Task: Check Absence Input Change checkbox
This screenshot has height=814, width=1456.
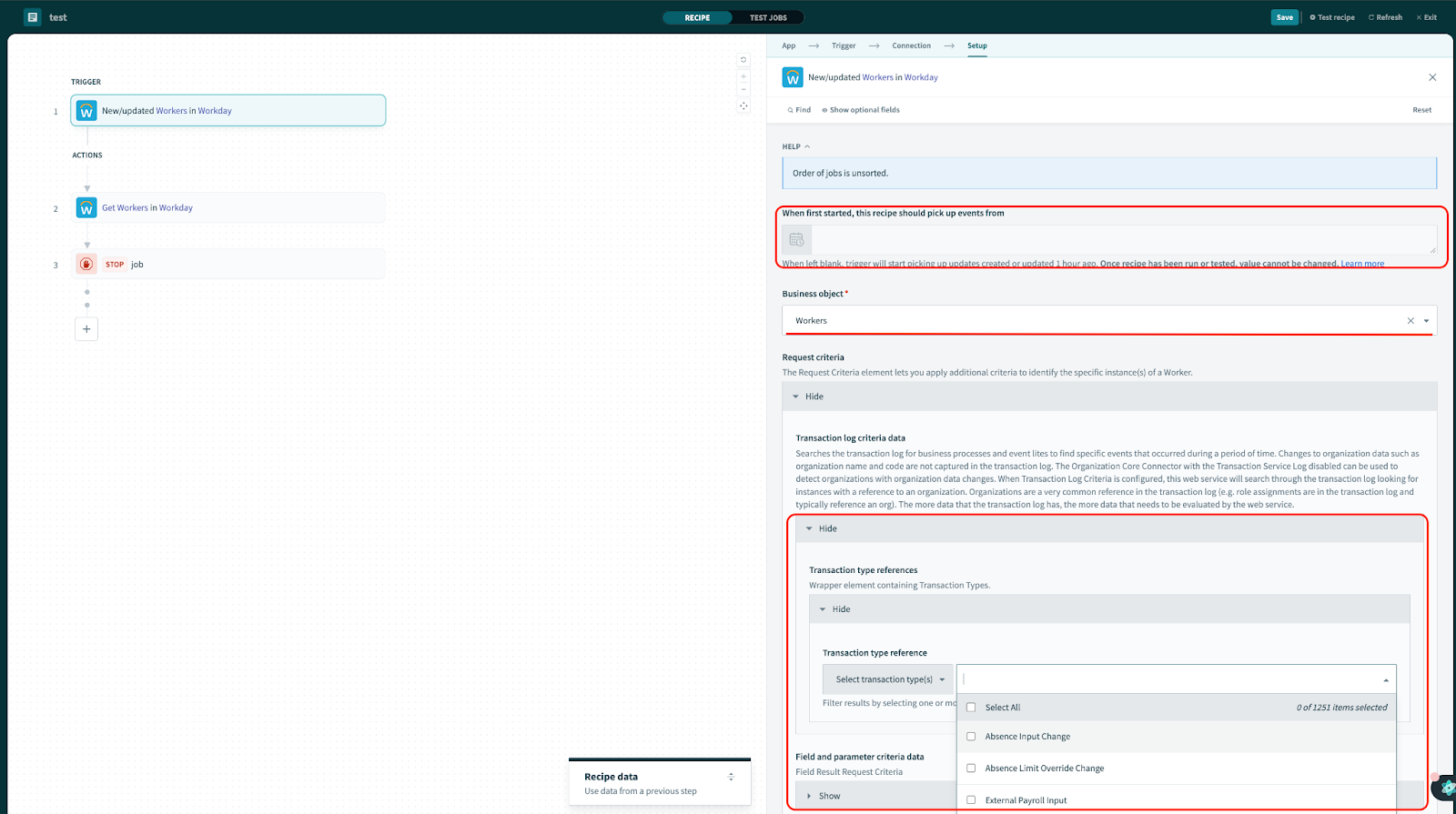Action: coord(971,737)
